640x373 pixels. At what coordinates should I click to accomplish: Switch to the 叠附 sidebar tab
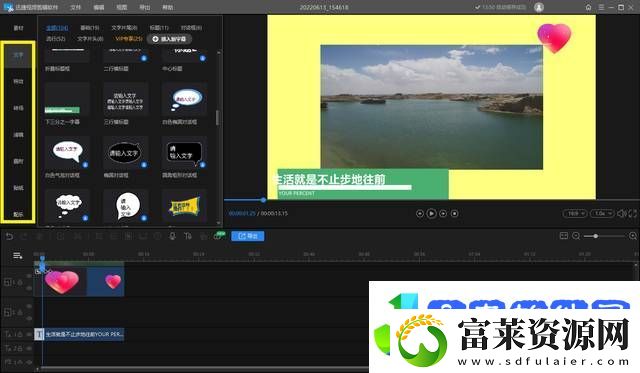[x=18, y=161]
